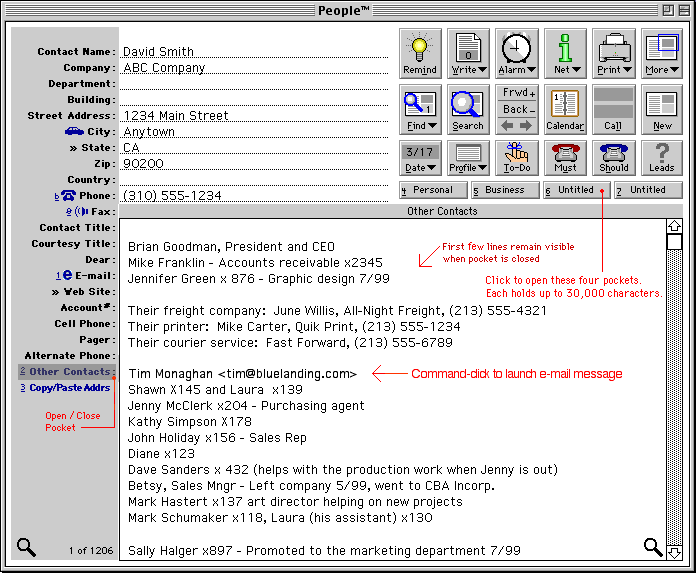
Task: Click the notes scrollbar down arrow
Action: (x=674, y=552)
